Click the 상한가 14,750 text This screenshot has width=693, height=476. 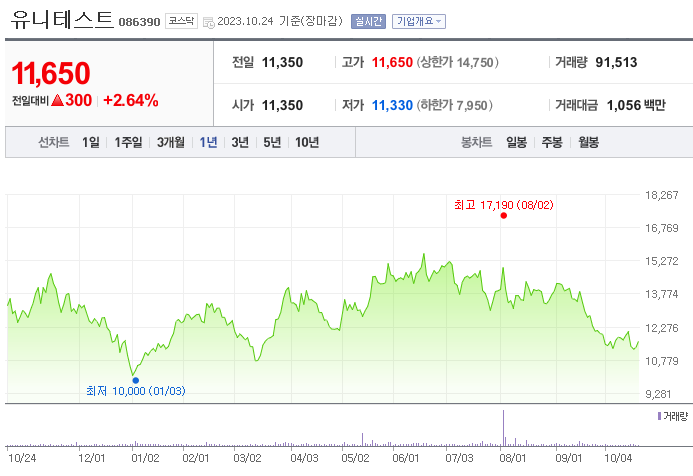[457, 62]
